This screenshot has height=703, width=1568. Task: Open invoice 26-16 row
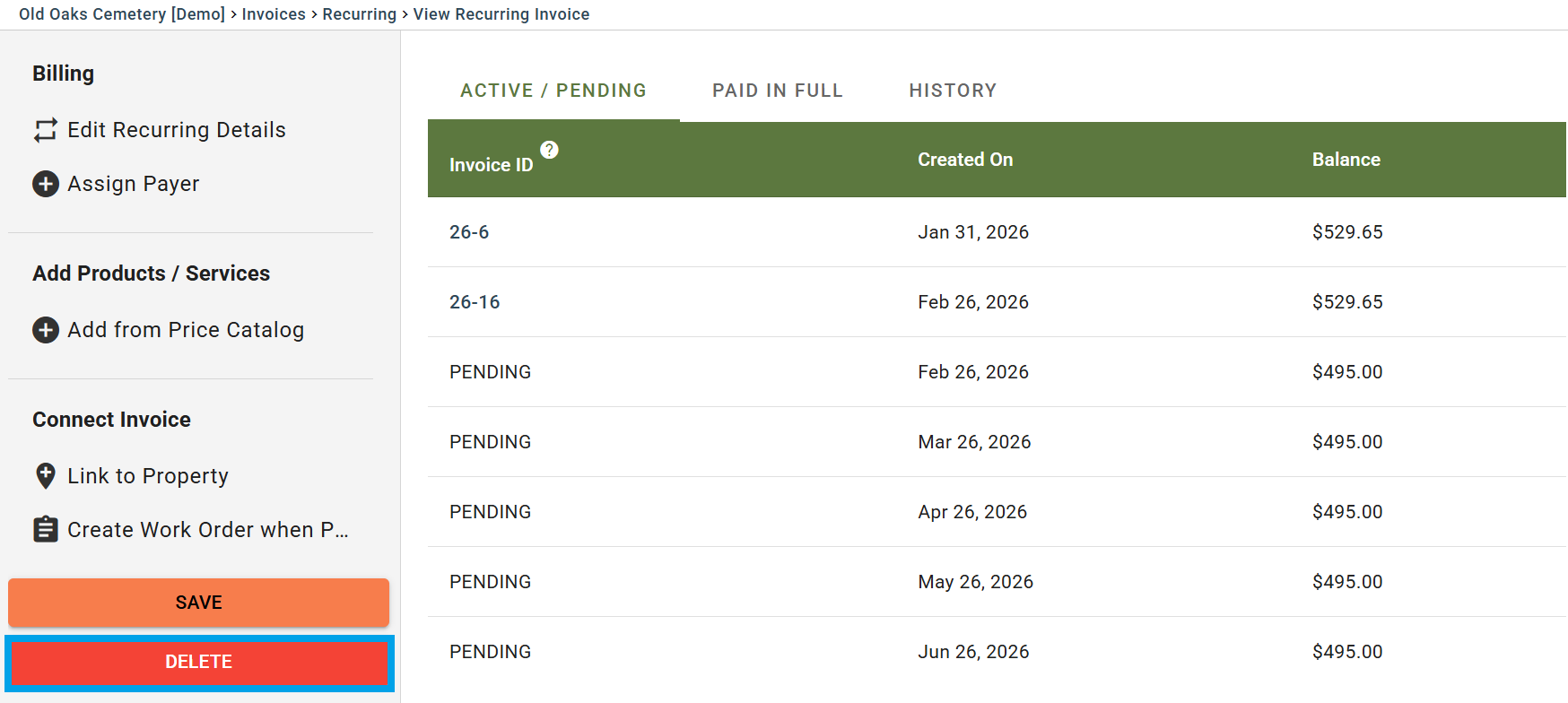tap(475, 302)
